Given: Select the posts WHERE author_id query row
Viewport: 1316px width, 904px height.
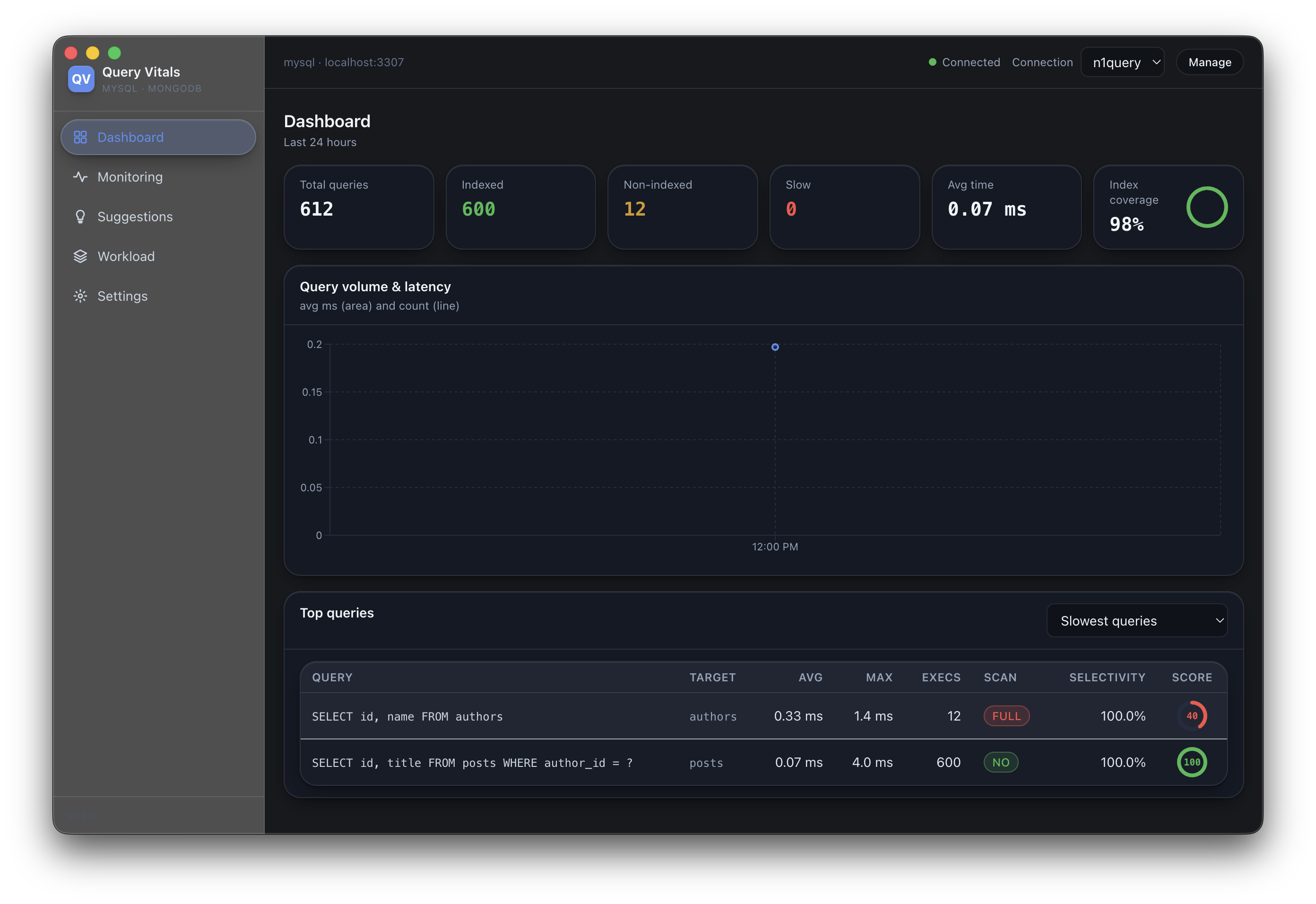Looking at the screenshot, I should pos(763,763).
